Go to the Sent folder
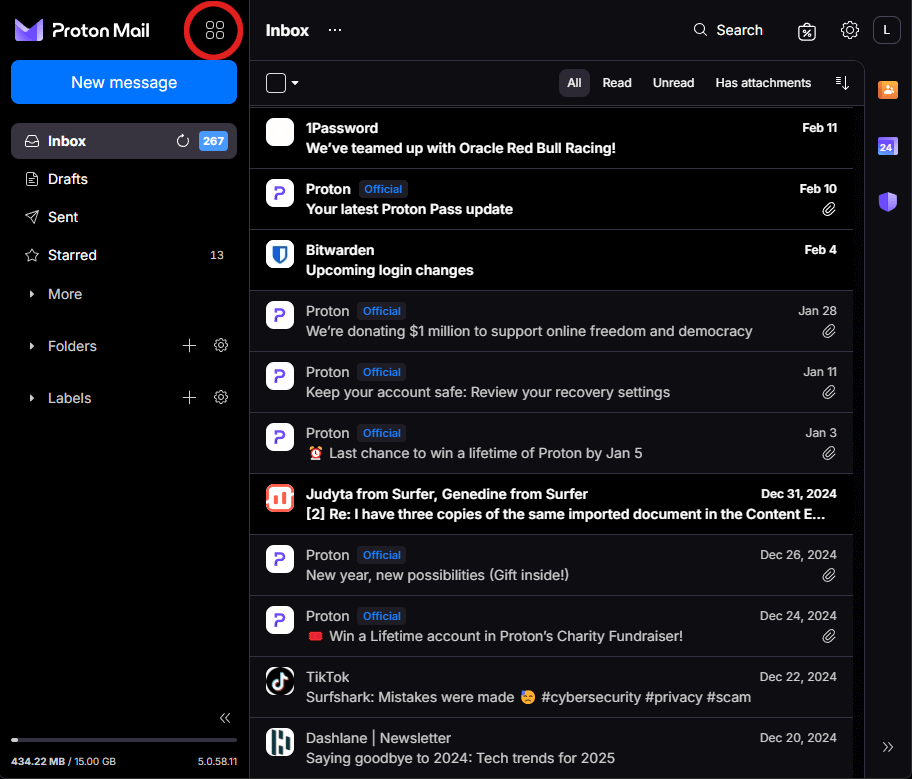 124,217
